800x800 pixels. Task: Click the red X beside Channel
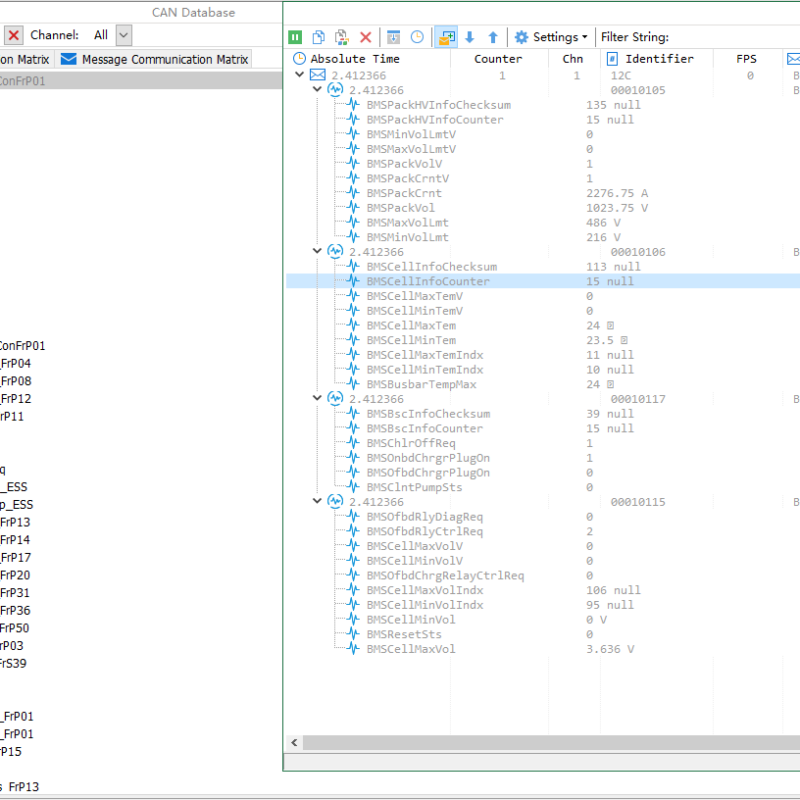click(14, 35)
